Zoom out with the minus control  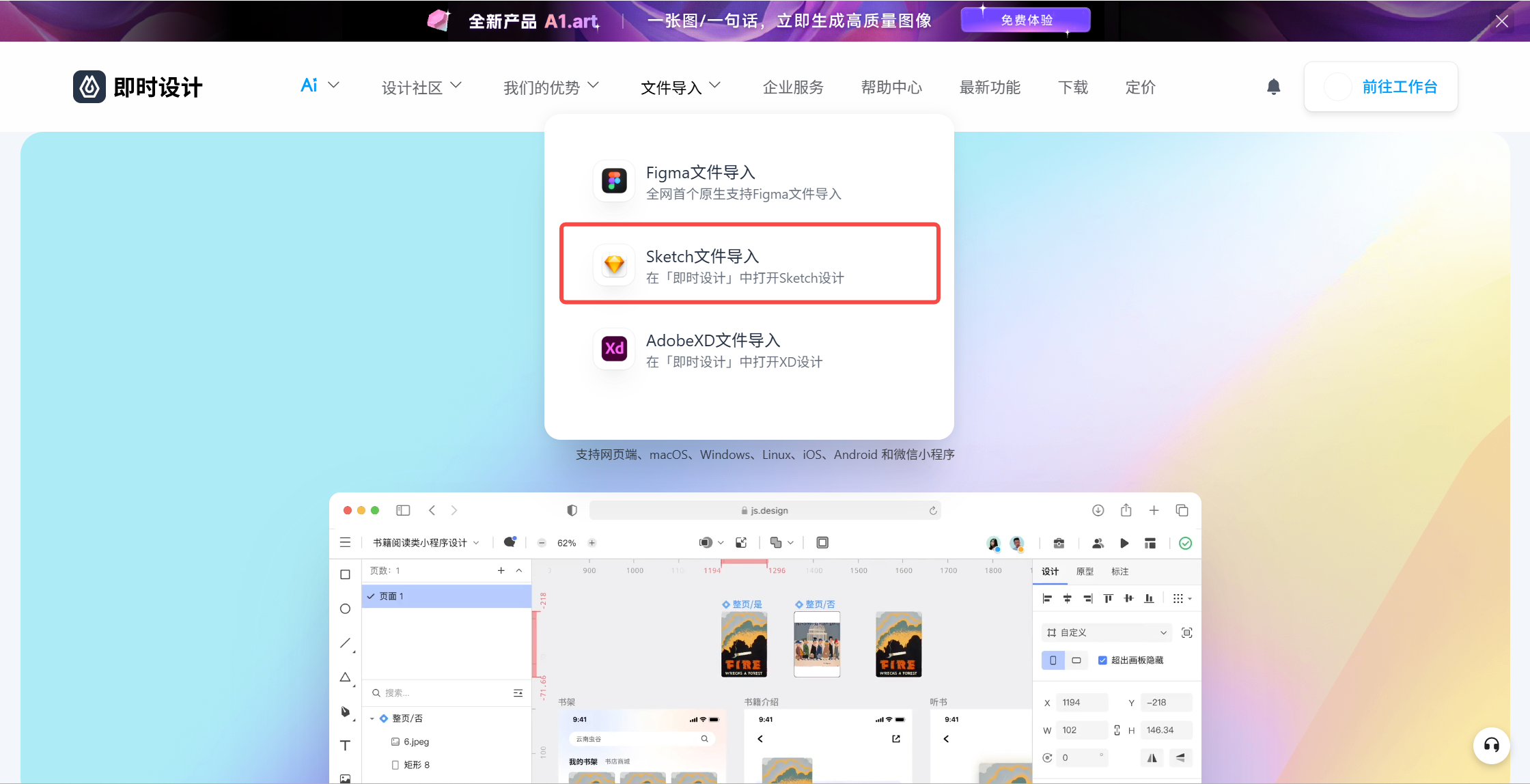click(x=542, y=542)
